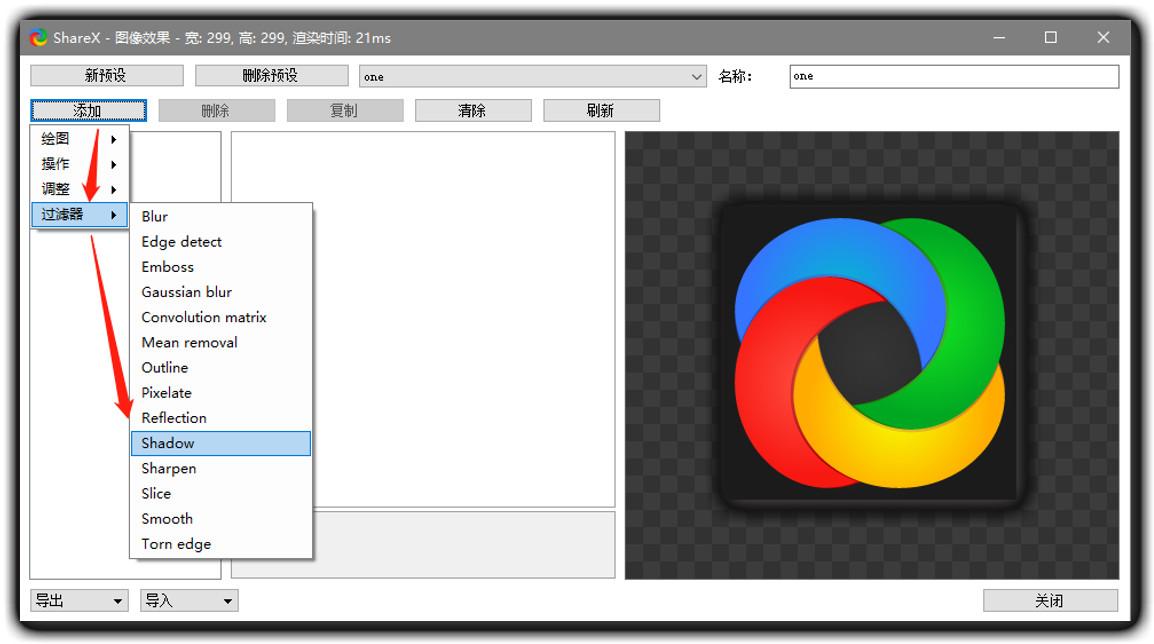This screenshot has width=1154, height=644.
Task: Open the 导入 dropdown button
Action: click(189, 601)
